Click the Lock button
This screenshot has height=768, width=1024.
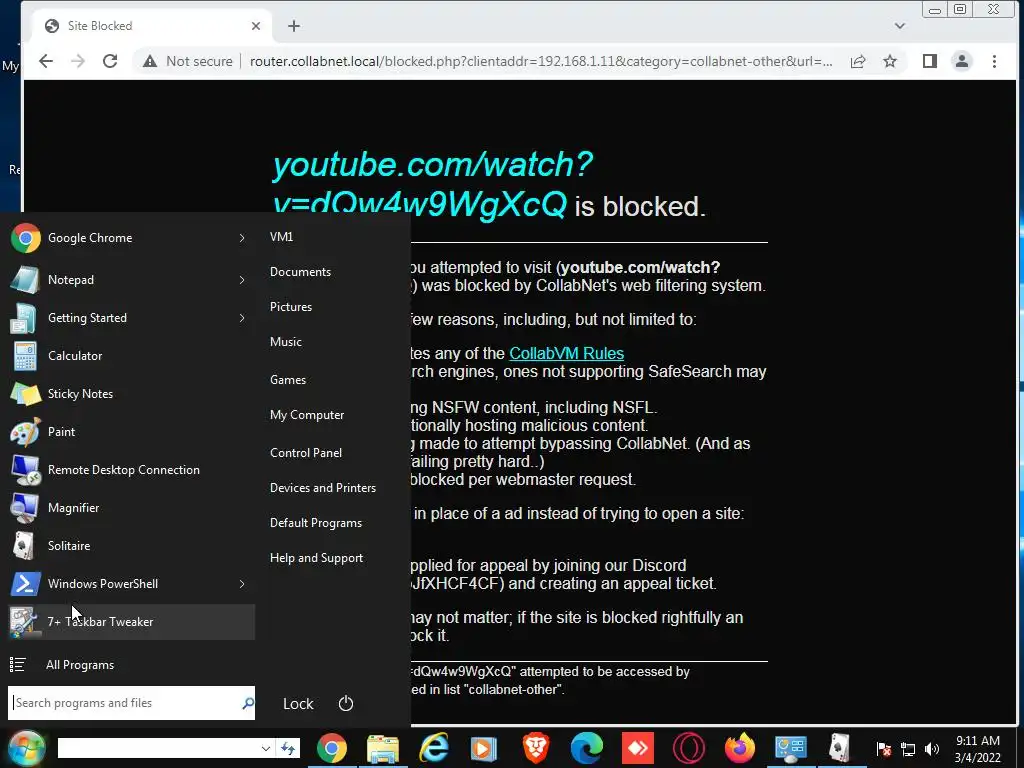point(298,704)
